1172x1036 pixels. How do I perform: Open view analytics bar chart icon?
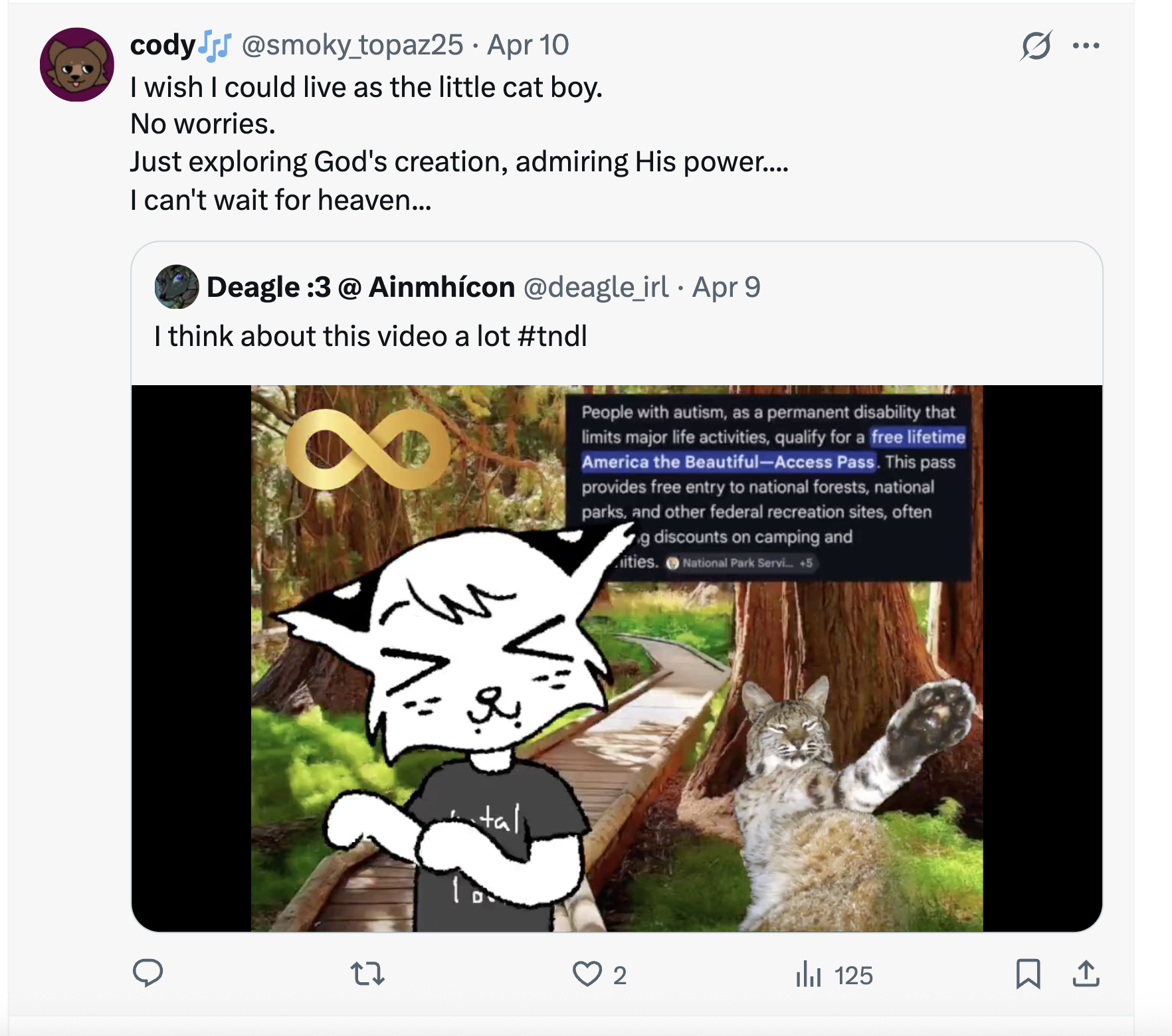[809, 974]
